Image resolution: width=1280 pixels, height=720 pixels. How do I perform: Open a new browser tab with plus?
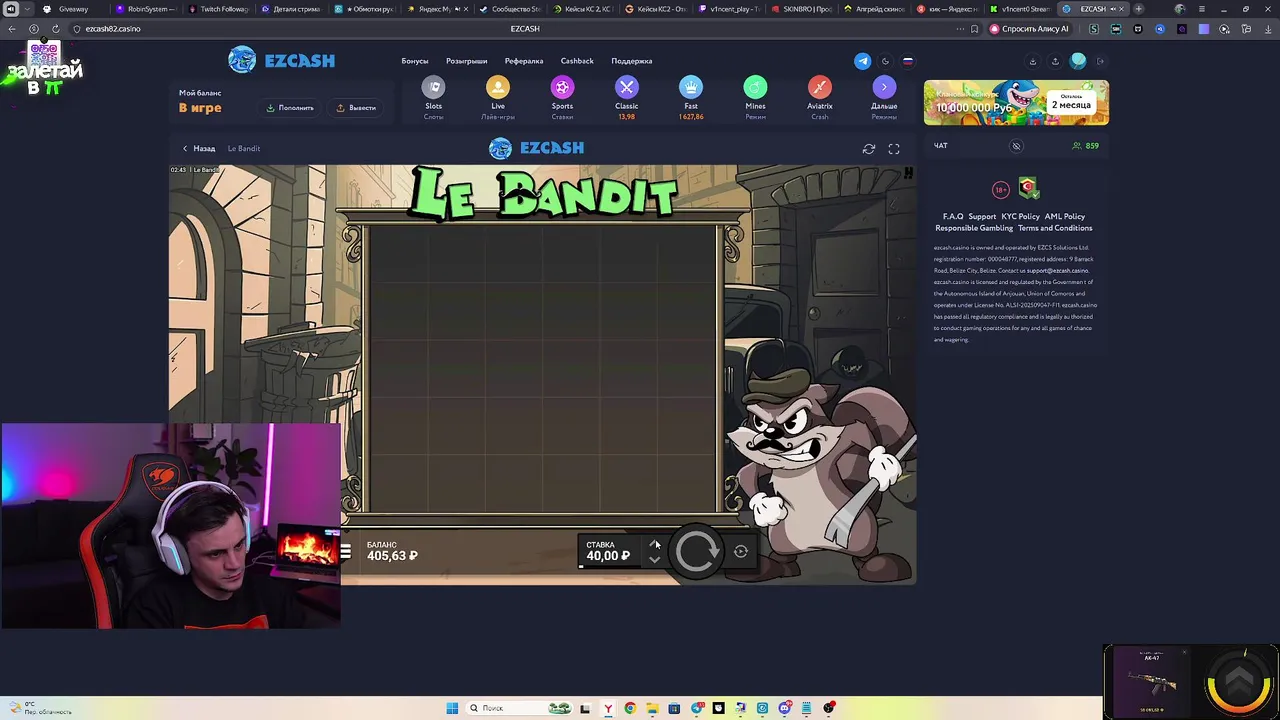(1138, 9)
